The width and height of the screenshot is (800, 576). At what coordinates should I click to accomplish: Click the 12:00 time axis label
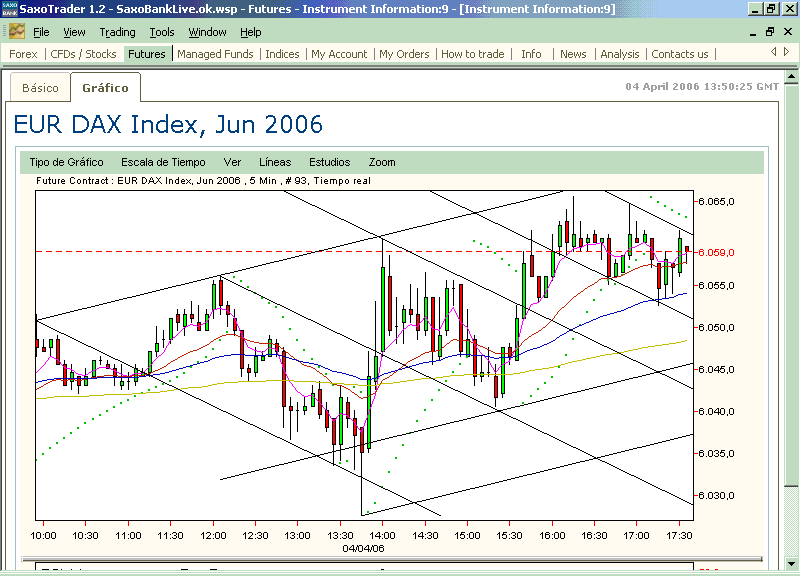click(x=213, y=536)
